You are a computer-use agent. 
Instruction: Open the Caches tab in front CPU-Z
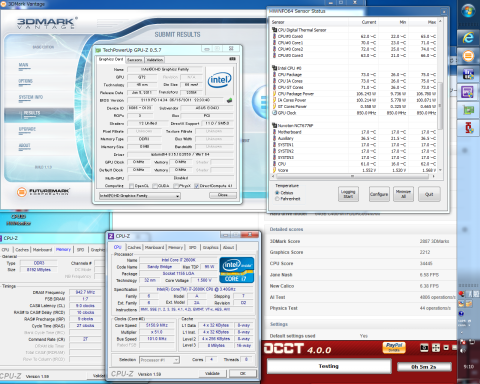(x=134, y=248)
